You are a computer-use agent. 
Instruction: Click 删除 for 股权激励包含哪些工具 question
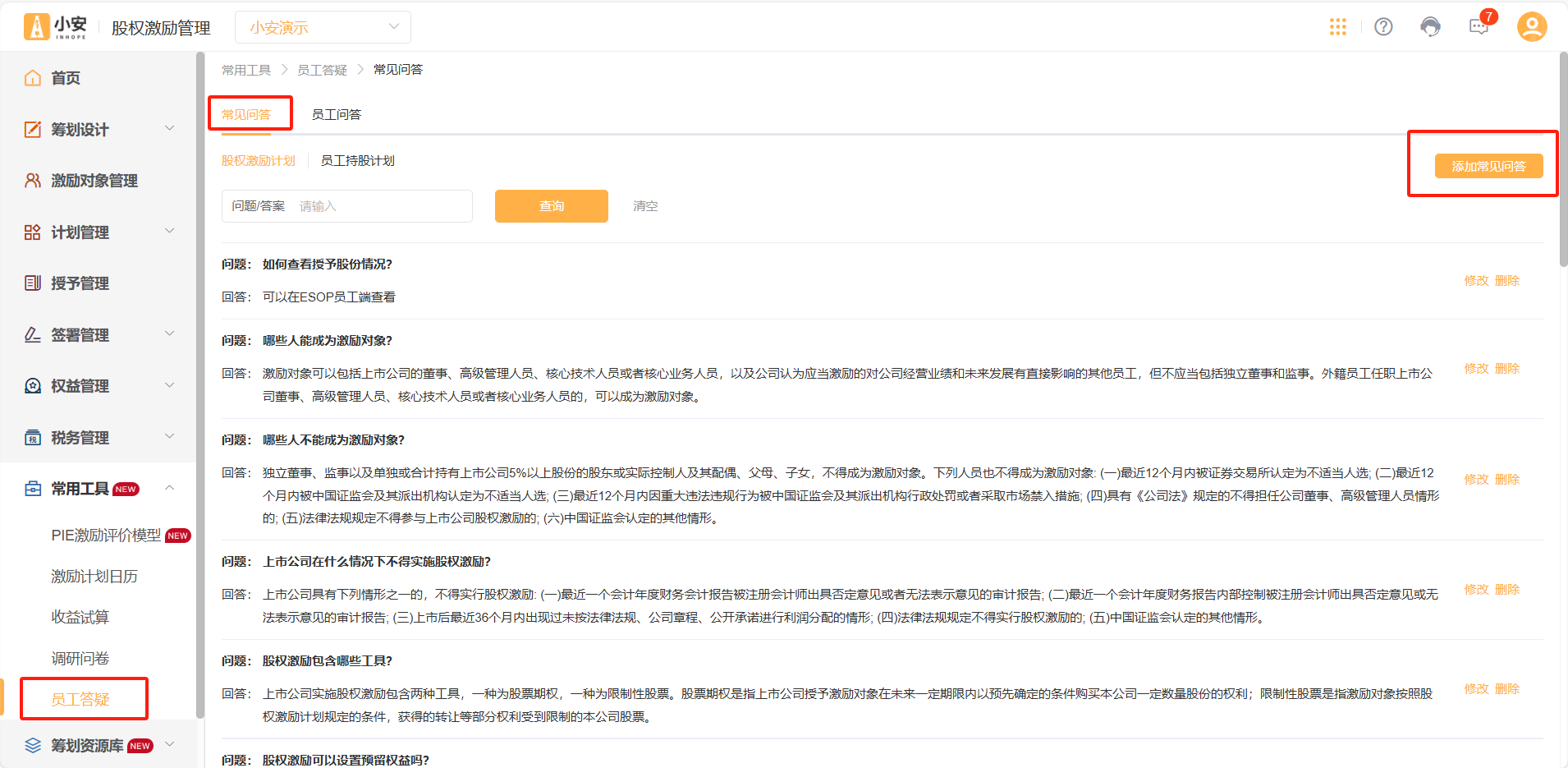(1507, 689)
